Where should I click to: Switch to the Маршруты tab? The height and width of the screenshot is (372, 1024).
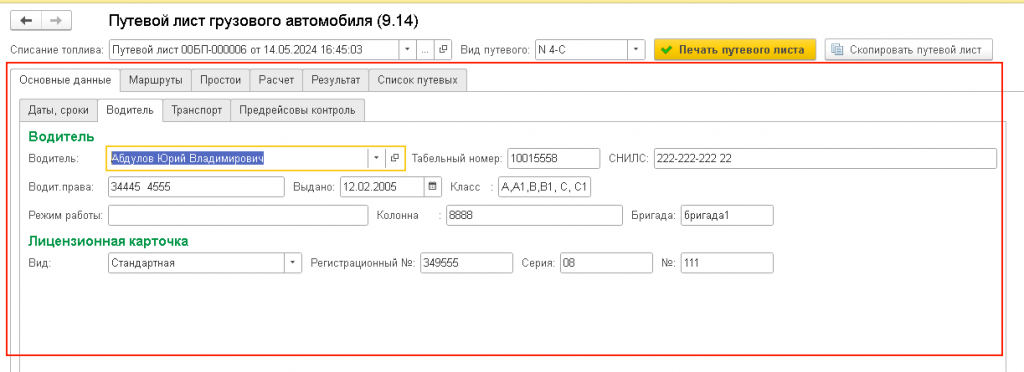tap(156, 80)
